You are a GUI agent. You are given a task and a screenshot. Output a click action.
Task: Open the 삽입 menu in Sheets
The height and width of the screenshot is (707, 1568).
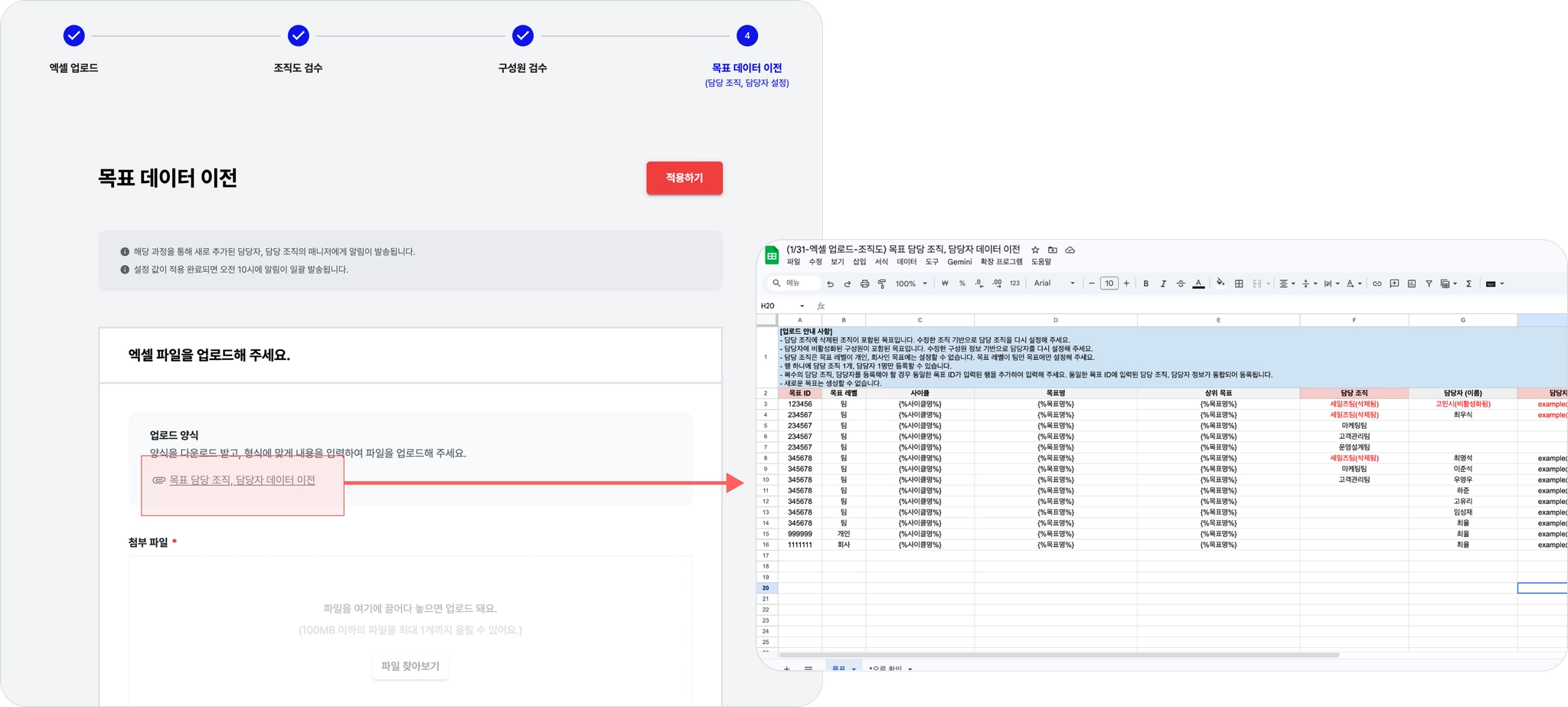(x=860, y=262)
